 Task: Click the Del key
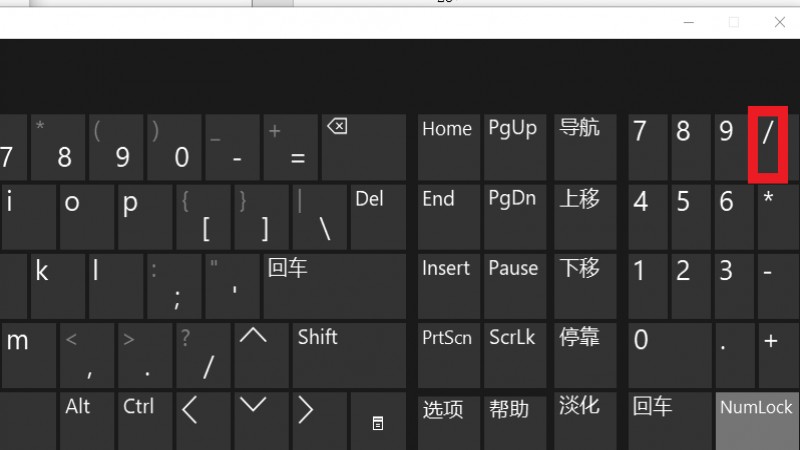coord(379,217)
